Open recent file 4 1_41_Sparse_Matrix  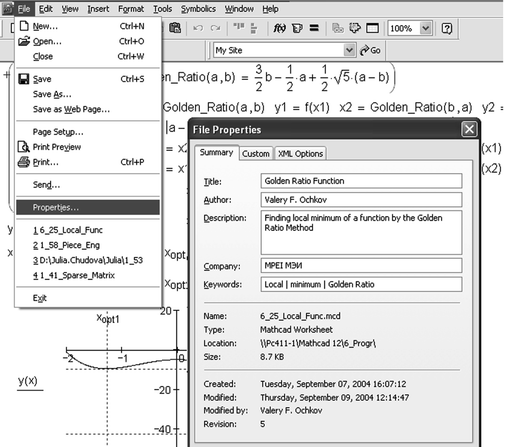[88, 275]
